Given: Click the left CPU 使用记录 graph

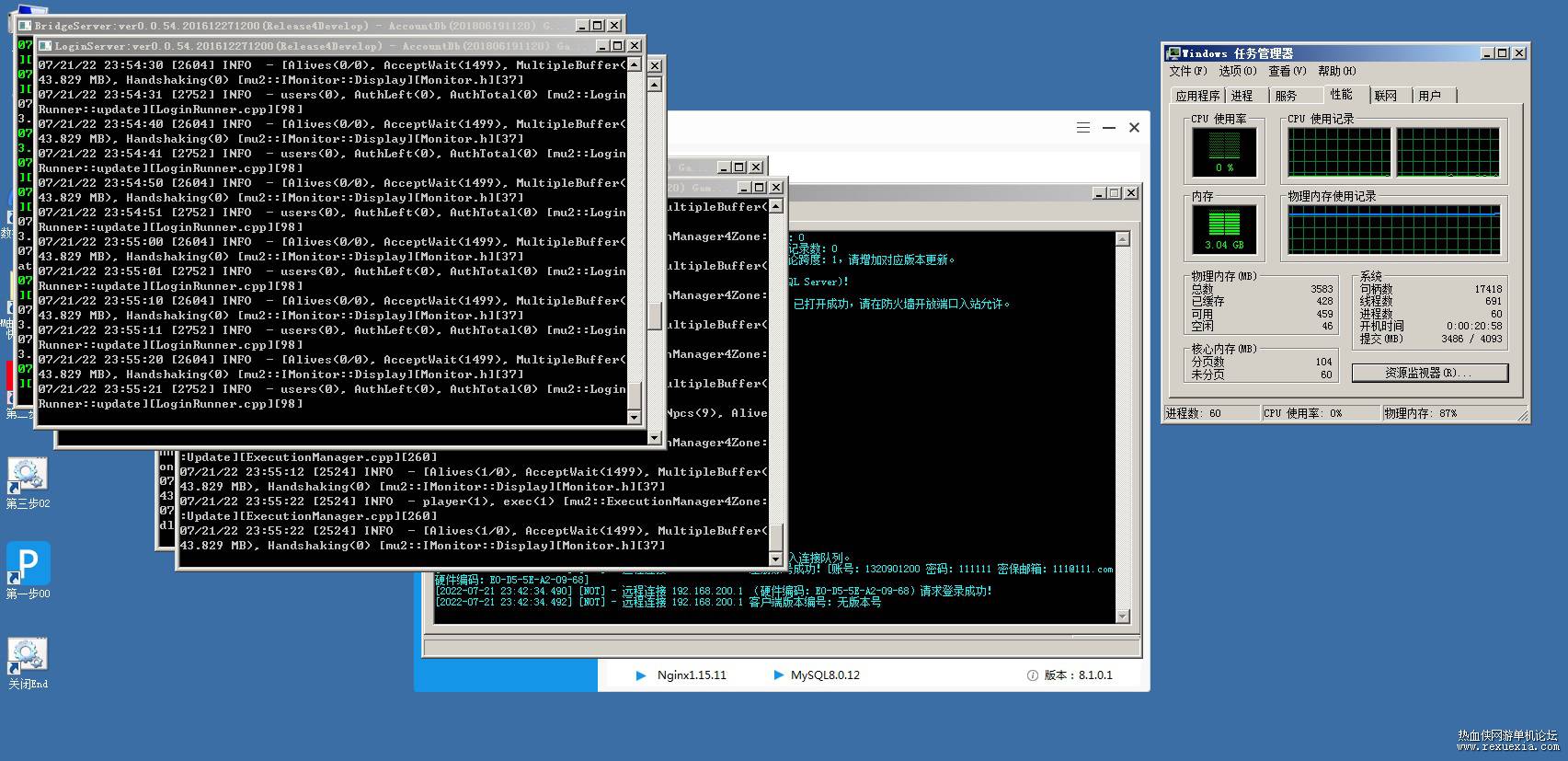Looking at the screenshot, I should [1339, 152].
